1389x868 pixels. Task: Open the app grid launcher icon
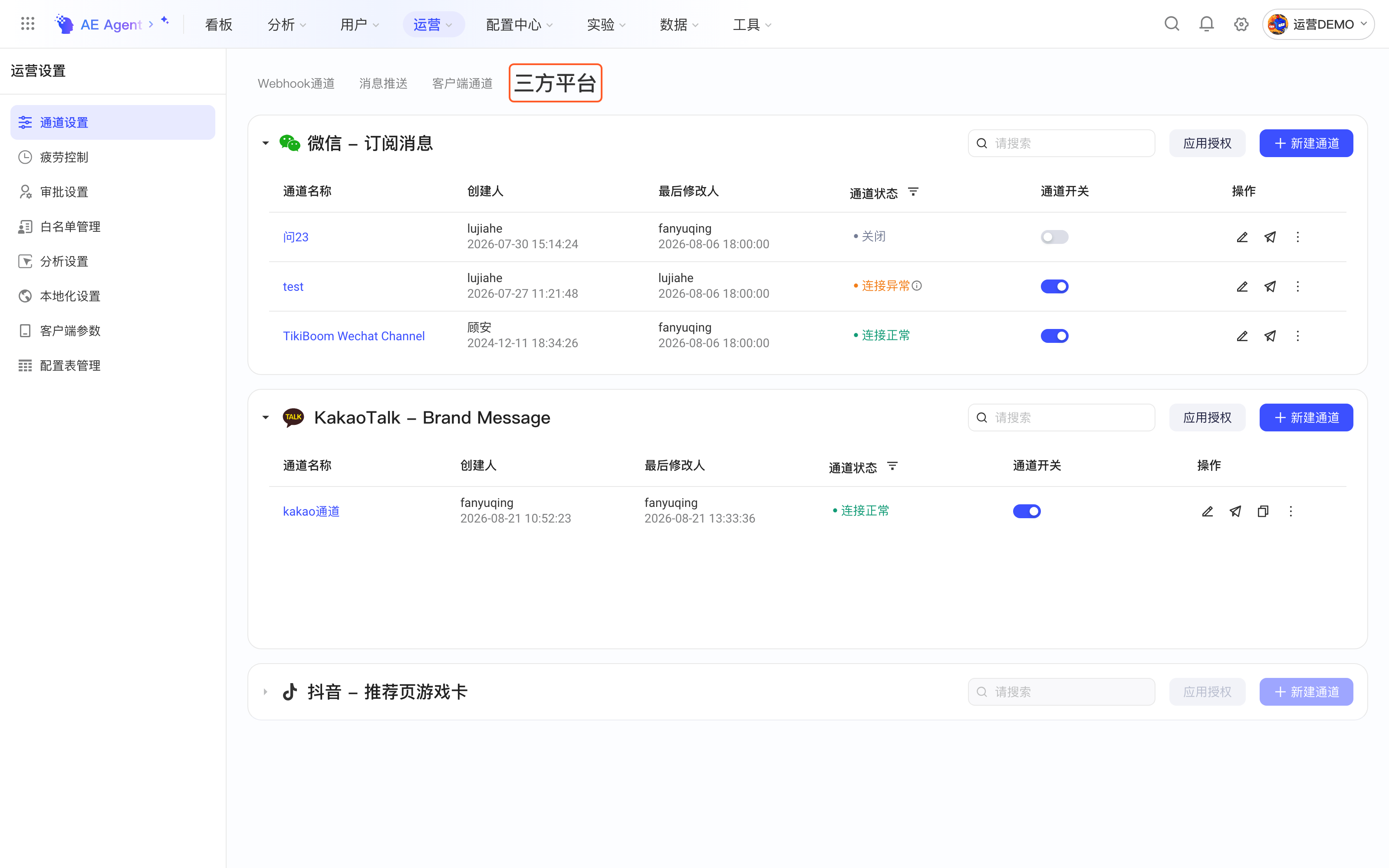pos(27,24)
